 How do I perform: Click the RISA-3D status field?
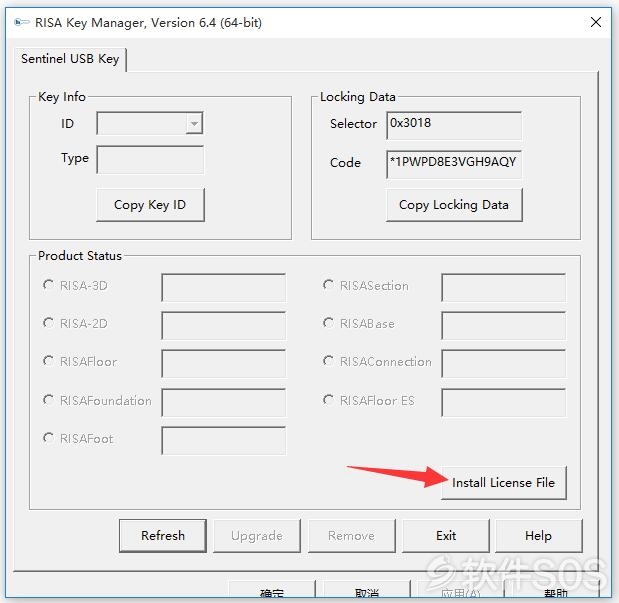[223, 287]
